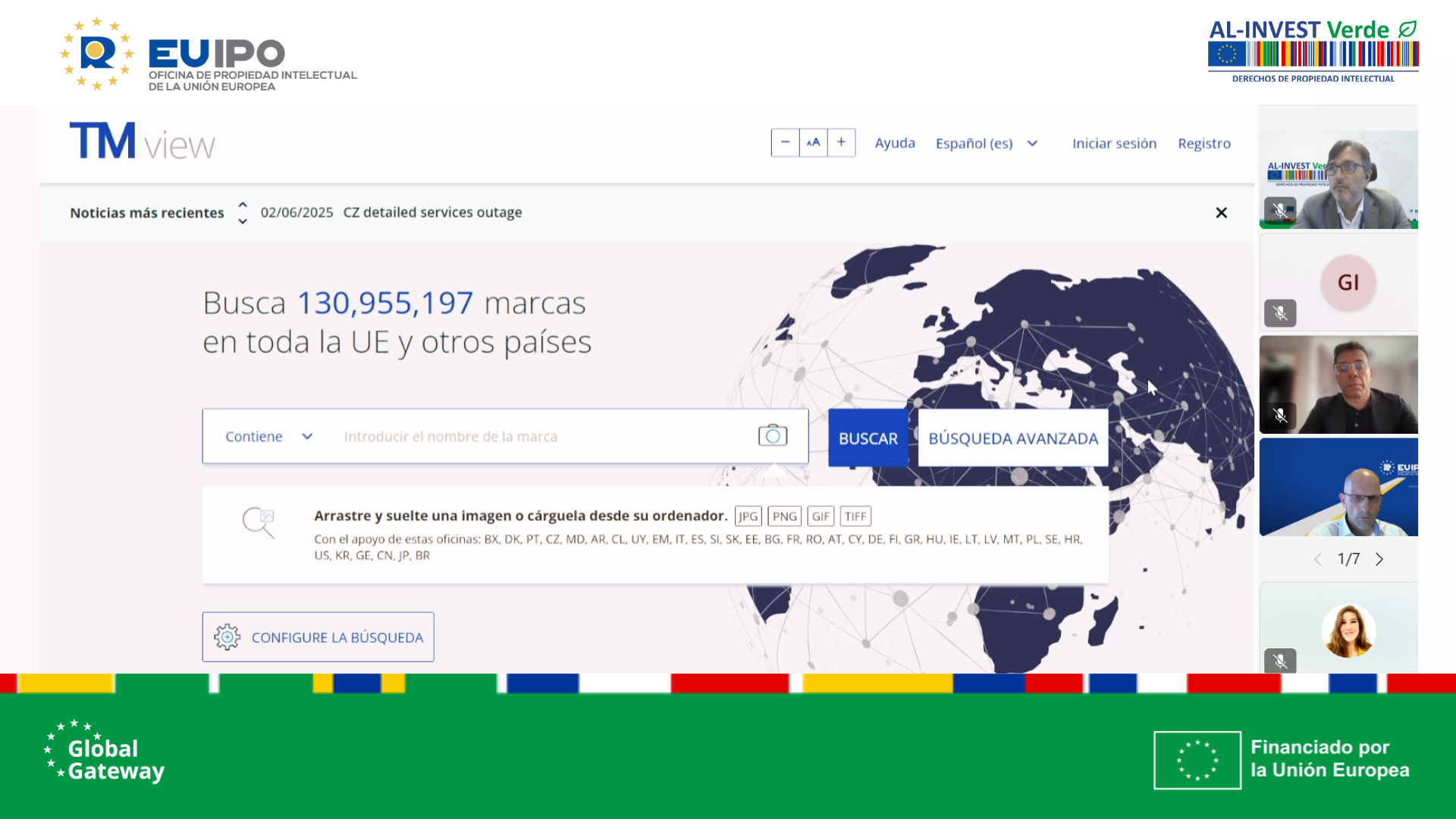Image resolution: width=1456 pixels, height=819 pixels.
Task: Click the EUIPO logo in the header
Action: pyautogui.click(x=208, y=55)
